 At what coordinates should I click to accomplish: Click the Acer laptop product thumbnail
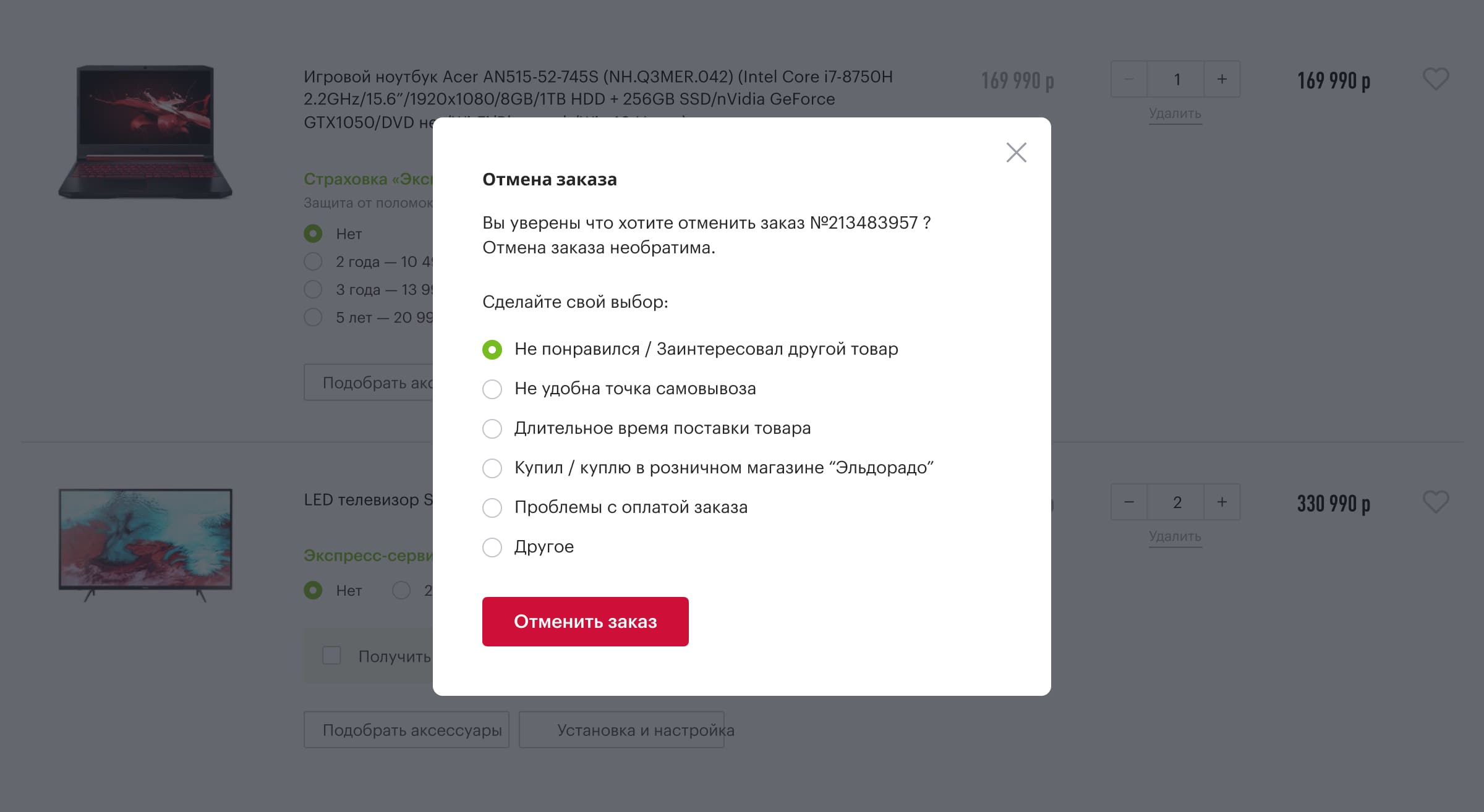pos(145,132)
